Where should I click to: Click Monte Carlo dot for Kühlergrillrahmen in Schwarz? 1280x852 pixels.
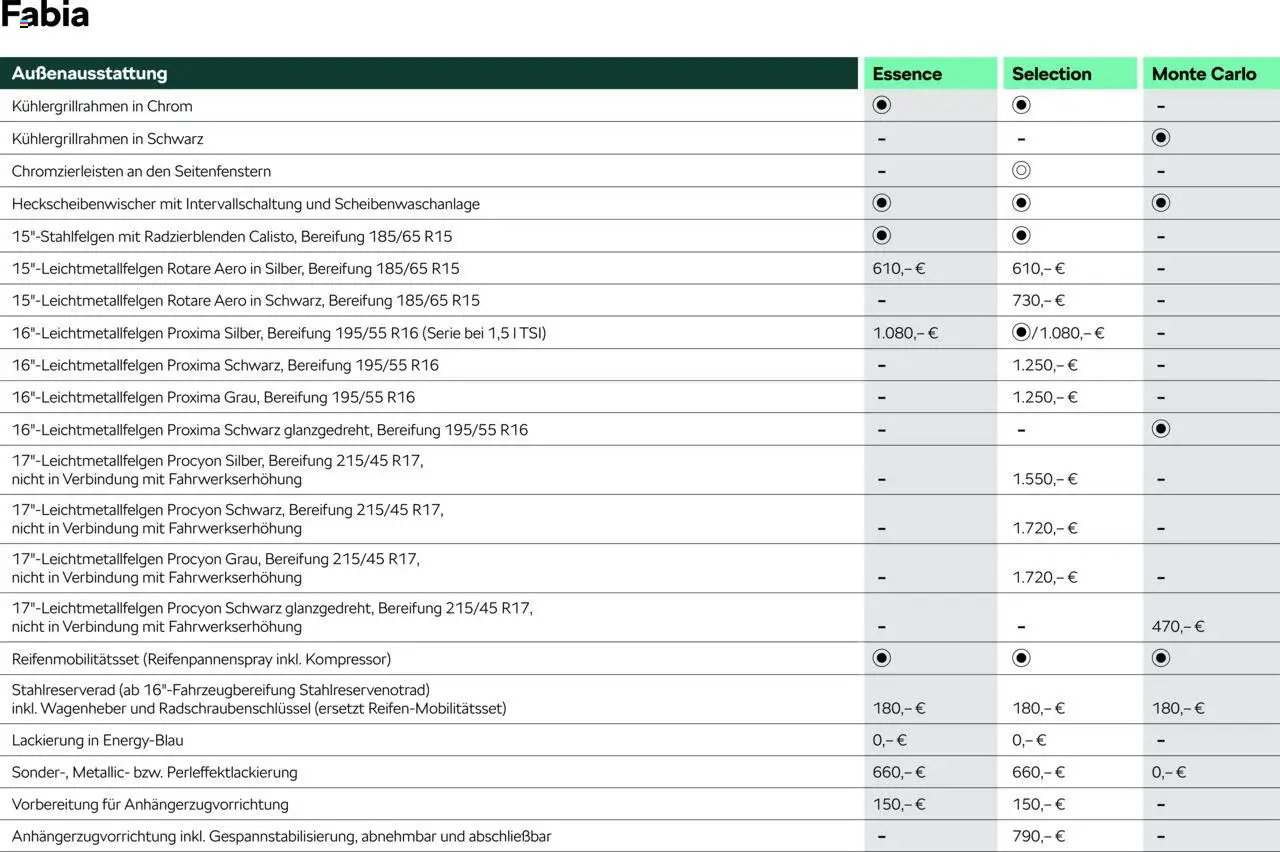1160,138
